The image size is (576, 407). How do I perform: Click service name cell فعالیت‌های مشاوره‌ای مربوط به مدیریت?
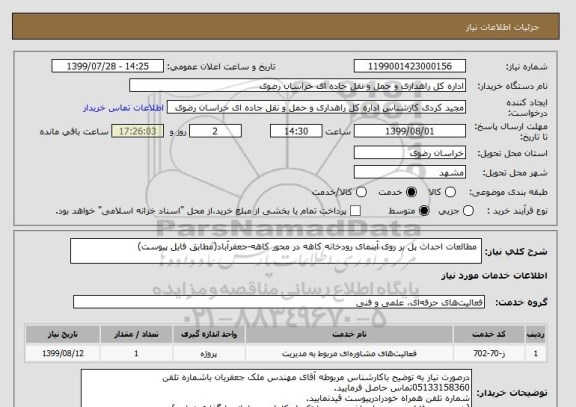(349, 353)
